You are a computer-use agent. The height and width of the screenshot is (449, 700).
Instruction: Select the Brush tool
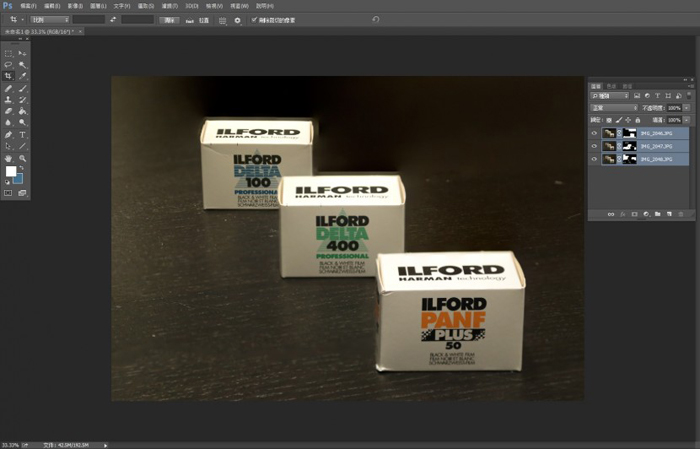pos(22,88)
